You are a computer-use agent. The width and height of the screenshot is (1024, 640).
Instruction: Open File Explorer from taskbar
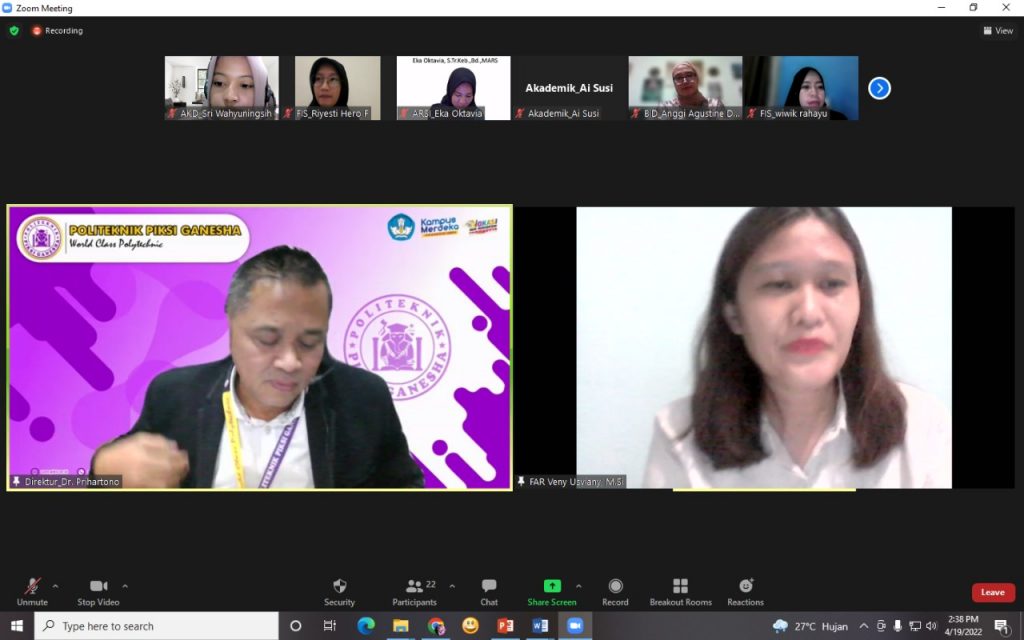400,626
